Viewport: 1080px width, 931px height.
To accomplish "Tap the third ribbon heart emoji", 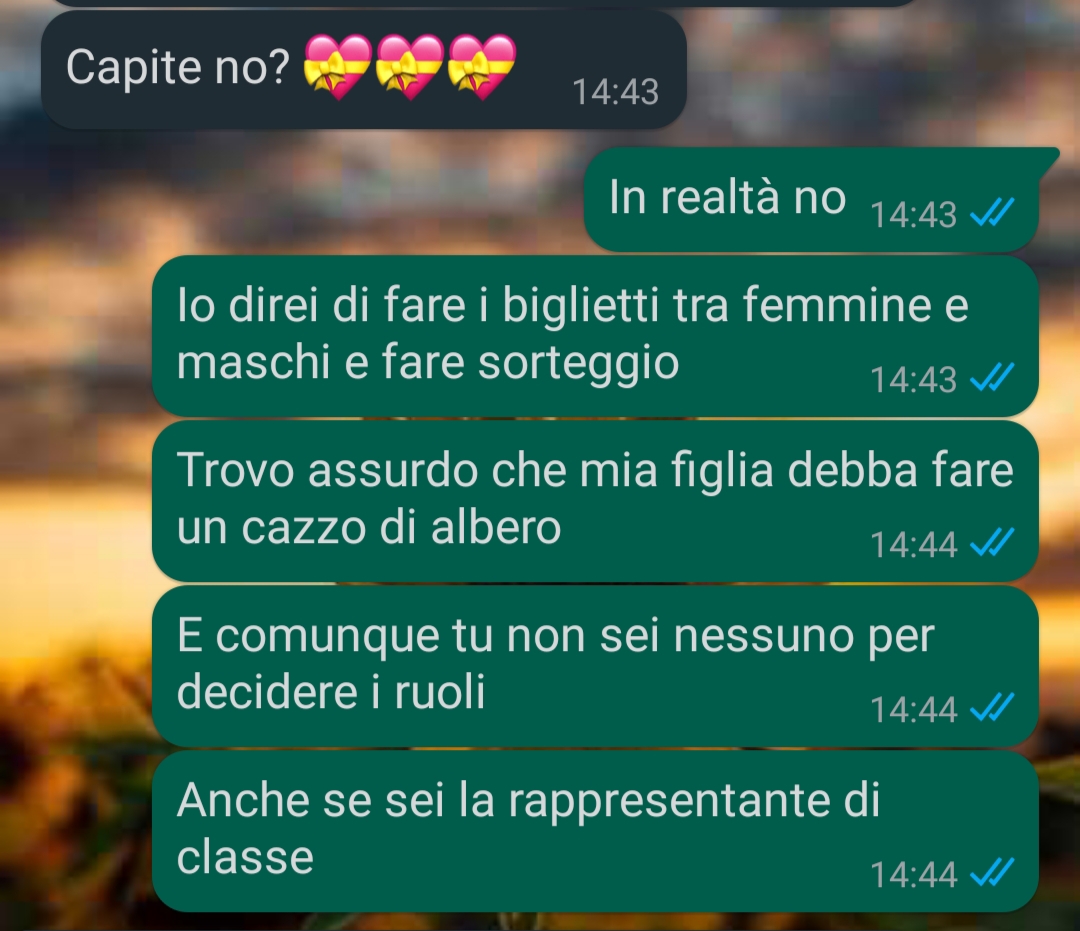I will (481, 67).
